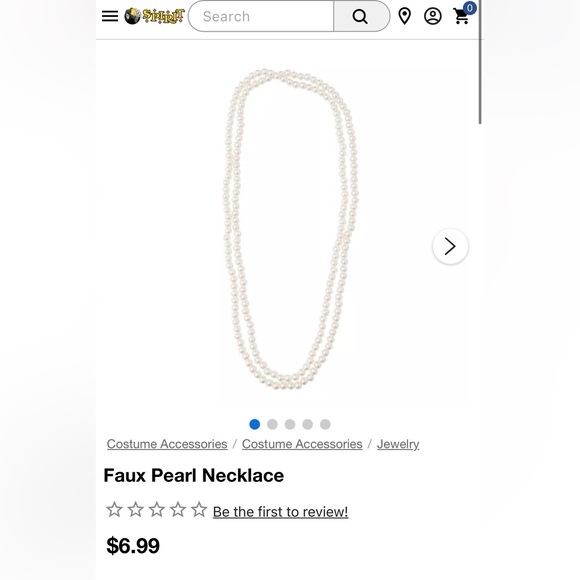This screenshot has width=580, height=580.
Task: Open second Costume Accessories breadcrumb link
Action: coord(302,444)
